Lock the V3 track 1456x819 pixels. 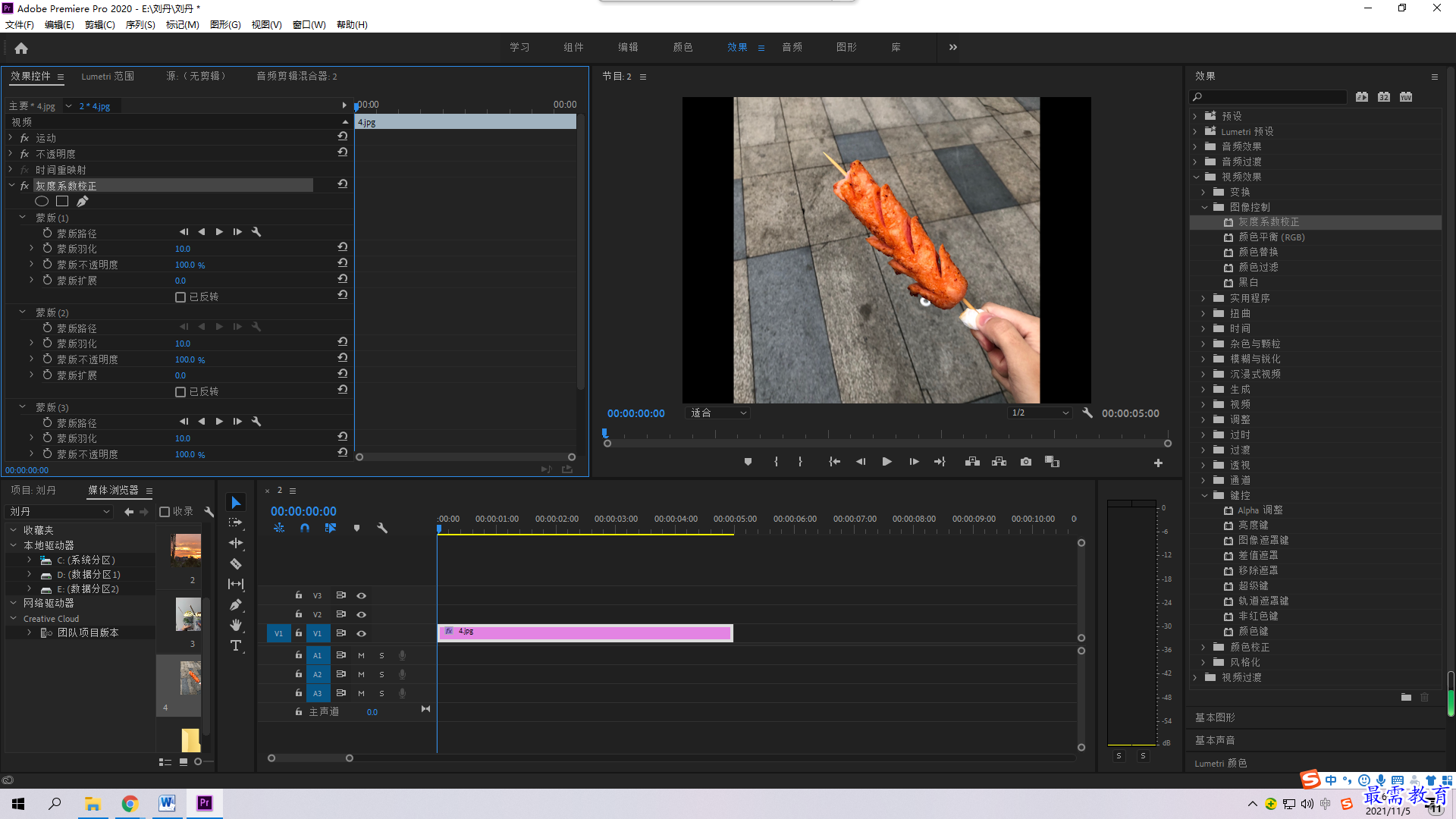click(299, 595)
